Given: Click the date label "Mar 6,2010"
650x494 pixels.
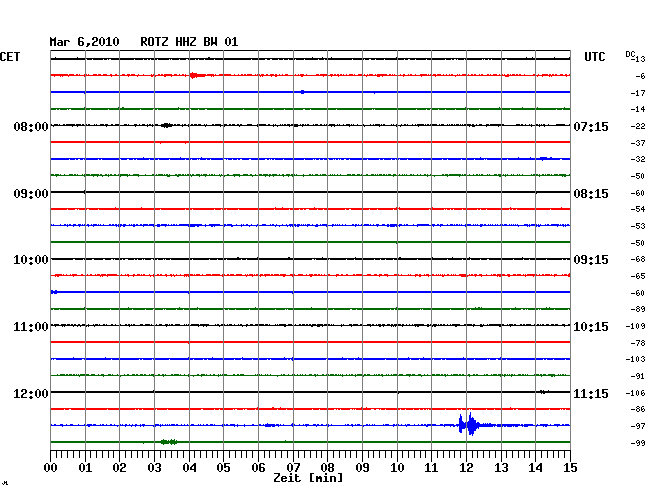Looking at the screenshot, I should tap(85, 42).
